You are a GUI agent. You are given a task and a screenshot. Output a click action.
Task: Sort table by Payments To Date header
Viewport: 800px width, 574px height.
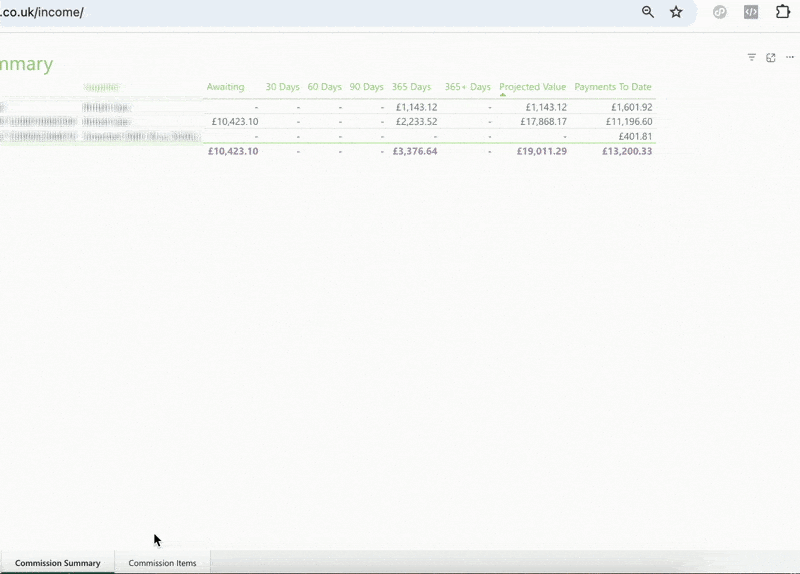(x=612, y=87)
